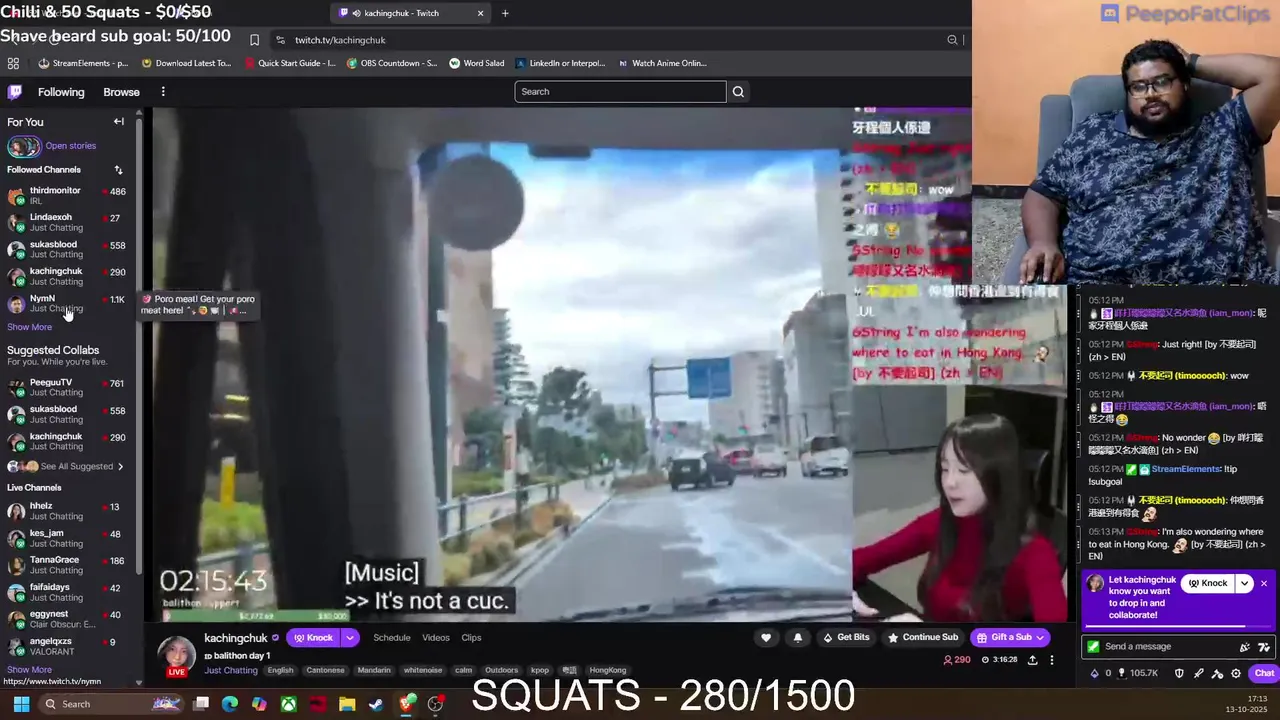The width and height of the screenshot is (1280, 720).
Task: Collapse the For You sidebar
Action: point(119,122)
